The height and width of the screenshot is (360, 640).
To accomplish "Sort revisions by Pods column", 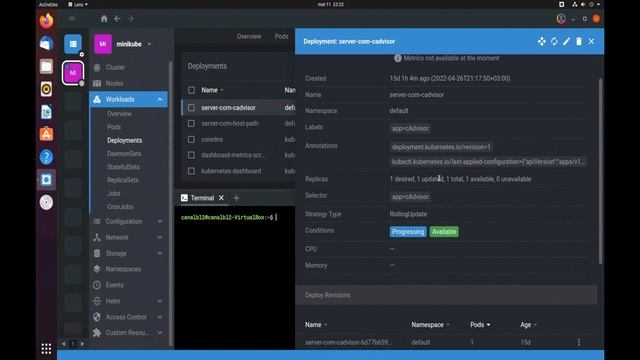I will [480, 325].
